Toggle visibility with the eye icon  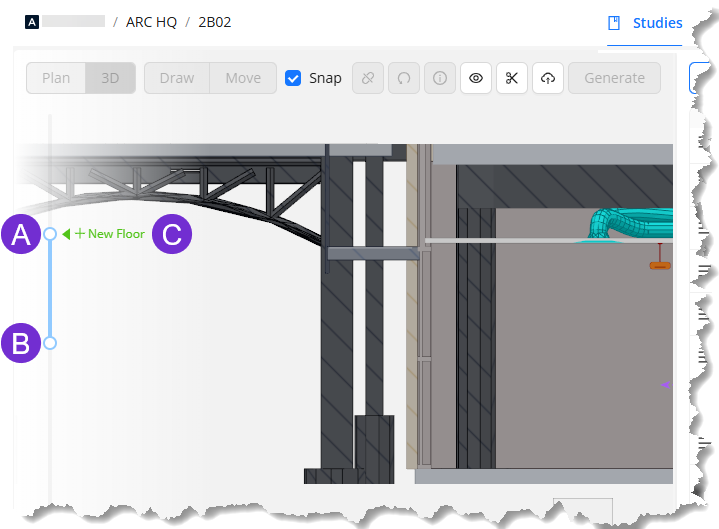(476, 78)
